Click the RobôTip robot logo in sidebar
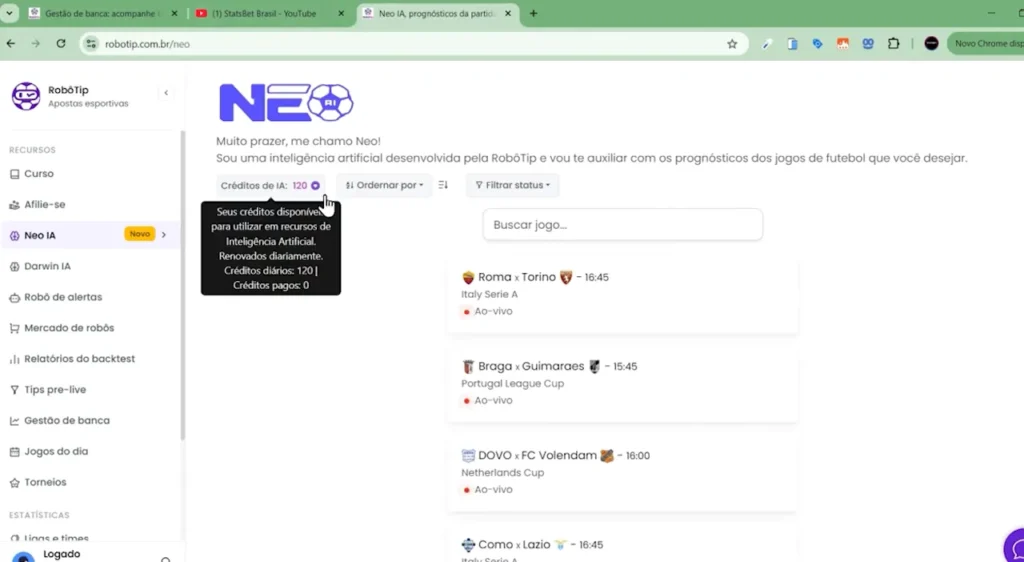Viewport: 1024px width, 562px height. click(x=26, y=96)
